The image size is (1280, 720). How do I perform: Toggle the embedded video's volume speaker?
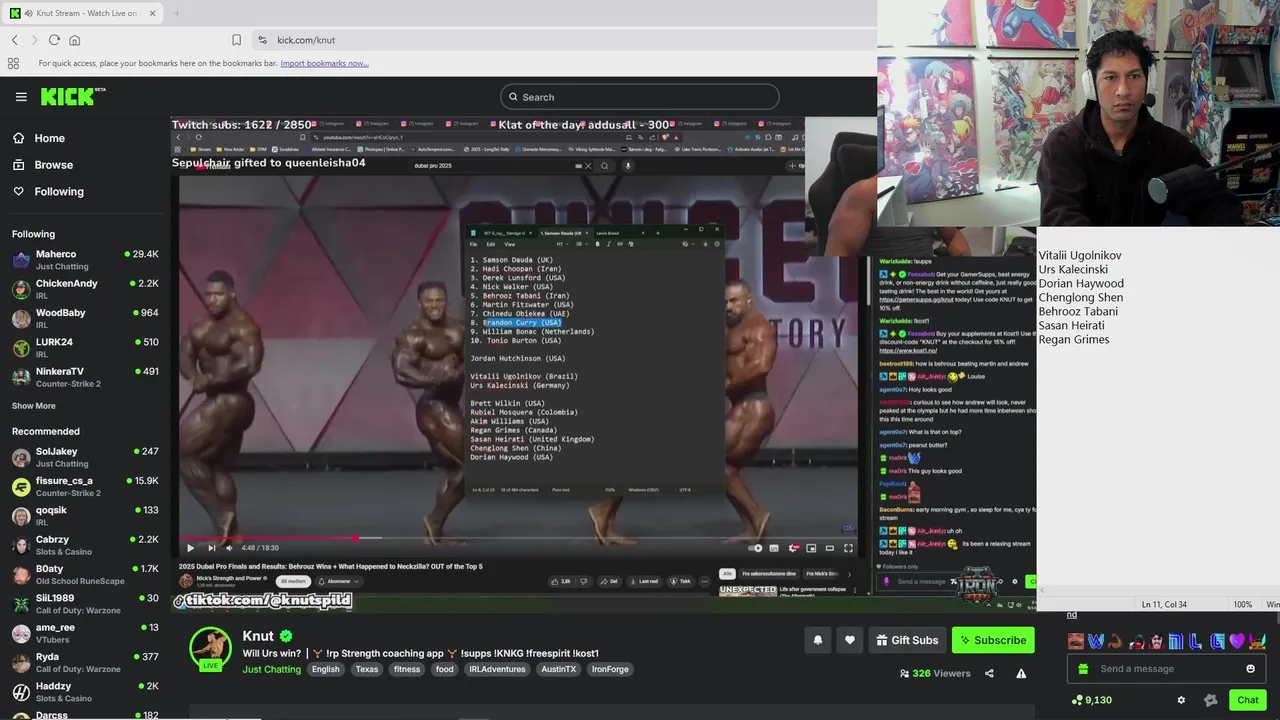229,548
